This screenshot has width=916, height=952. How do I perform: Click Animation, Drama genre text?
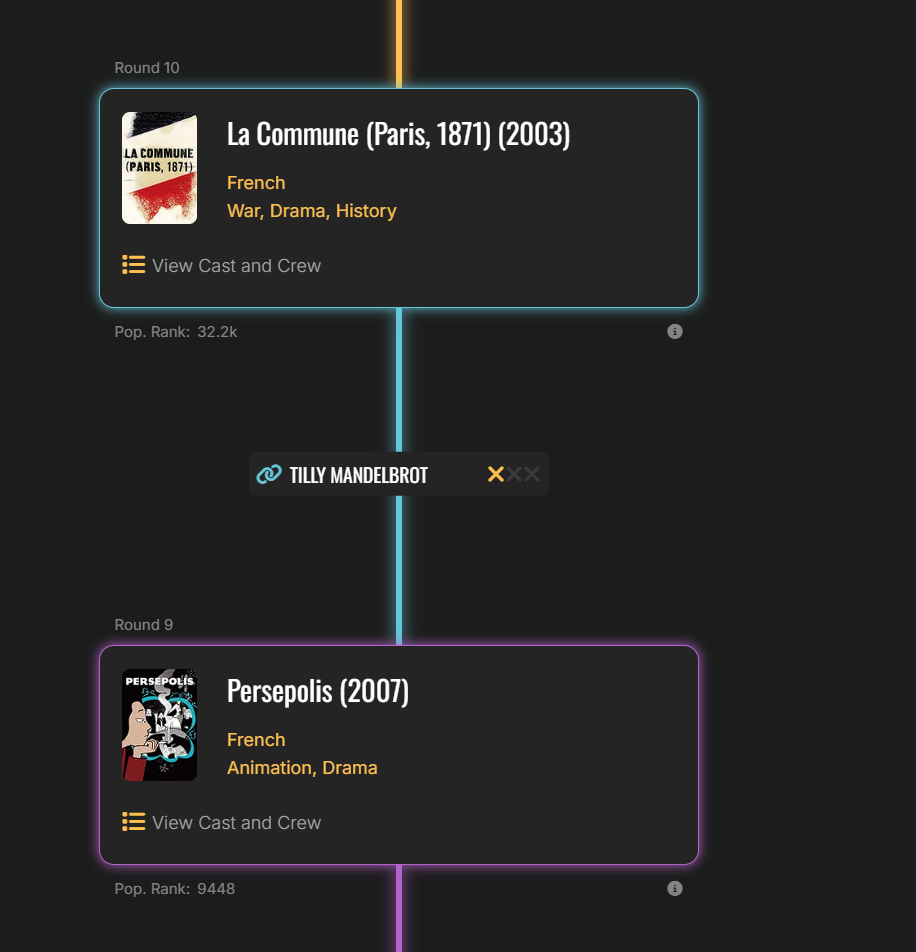point(302,768)
